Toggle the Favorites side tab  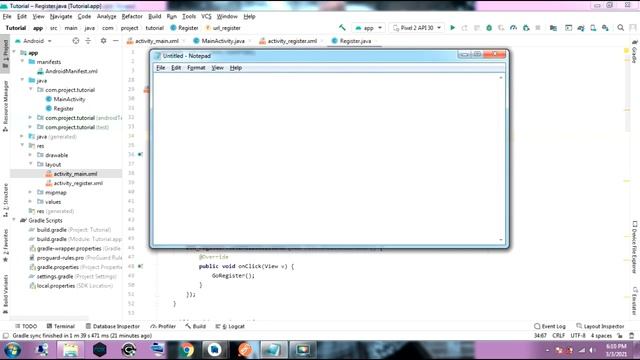[5, 245]
